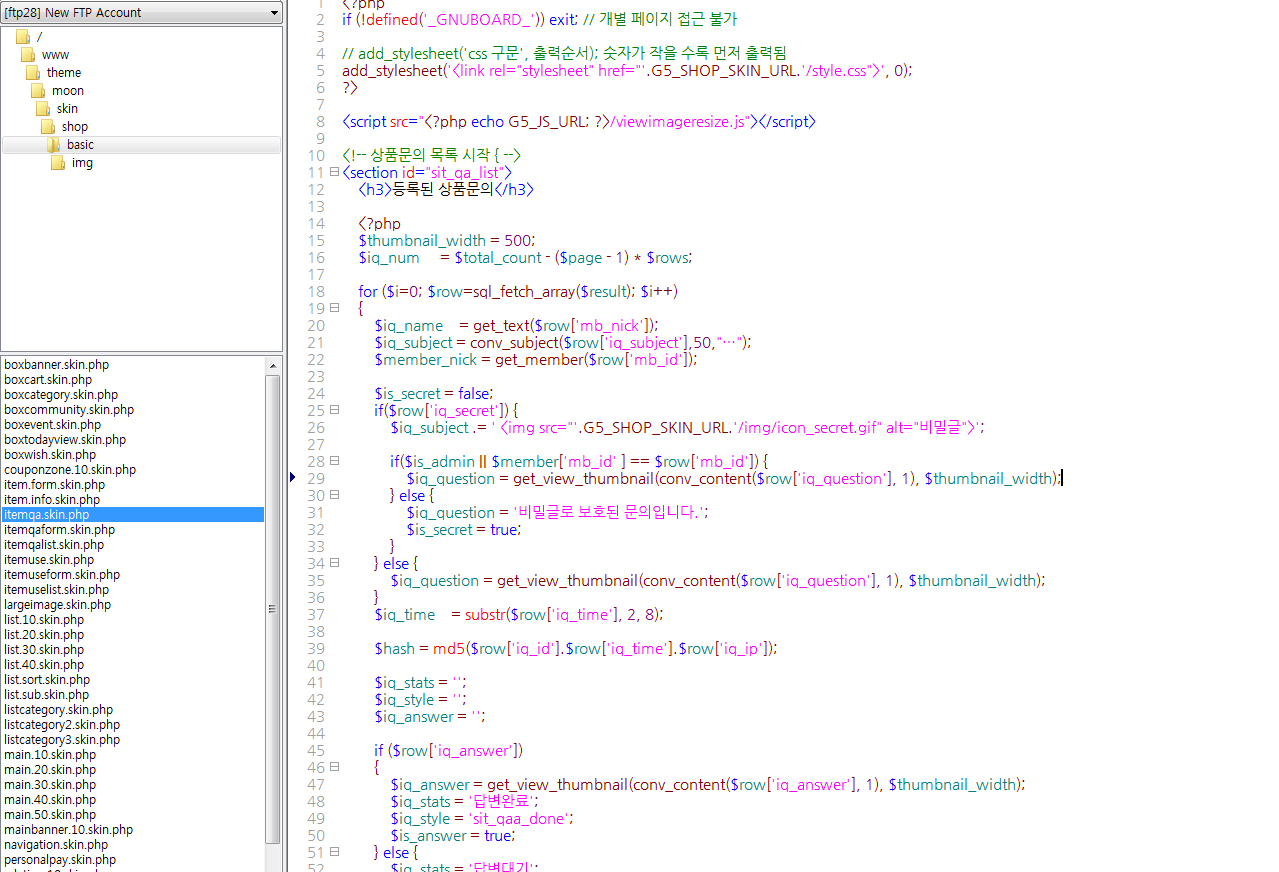Open listcategory3.skin.php file
The image size is (1279, 872).
62,740
